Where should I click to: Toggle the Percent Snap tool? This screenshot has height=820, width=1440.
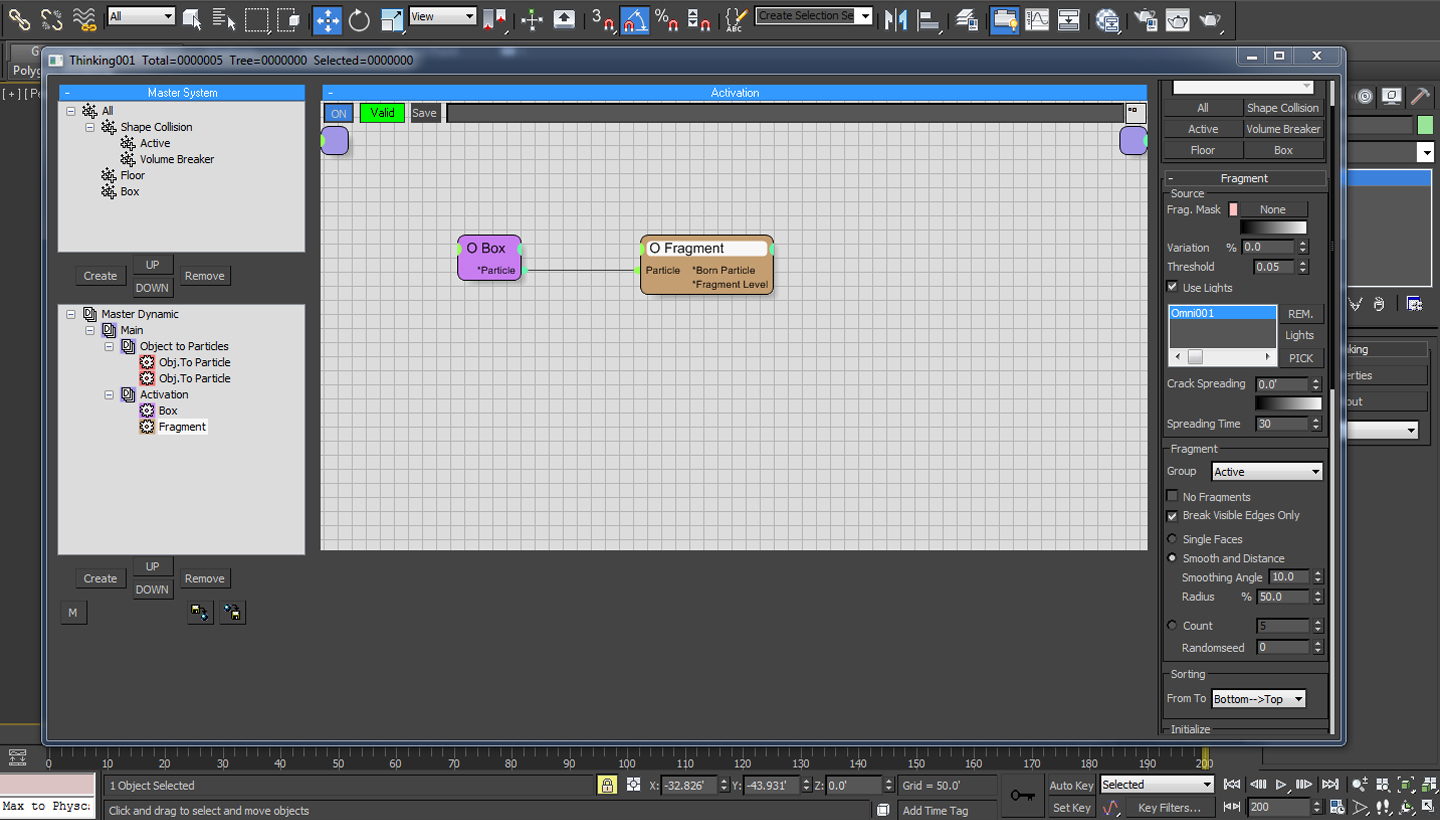[x=667, y=18]
